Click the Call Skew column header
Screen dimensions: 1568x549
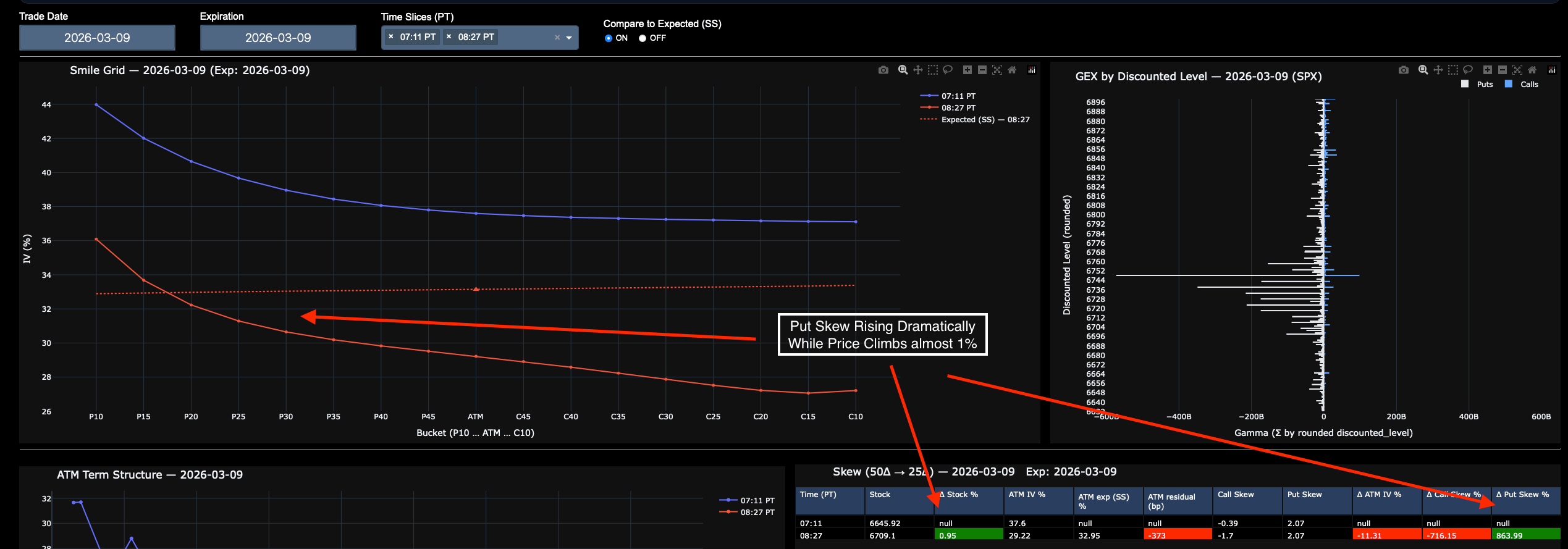1247,501
